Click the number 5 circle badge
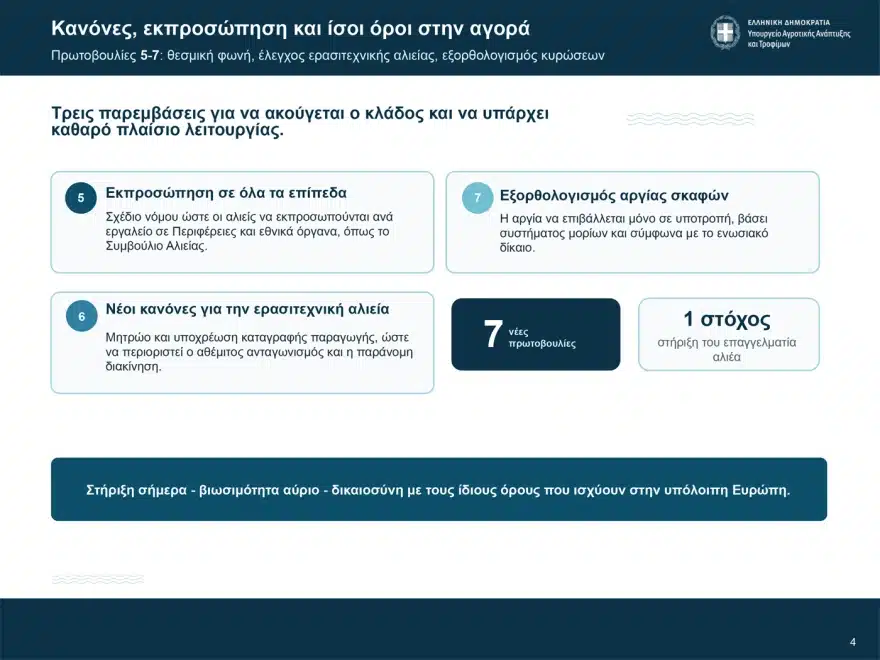The image size is (880, 660). [81, 198]
